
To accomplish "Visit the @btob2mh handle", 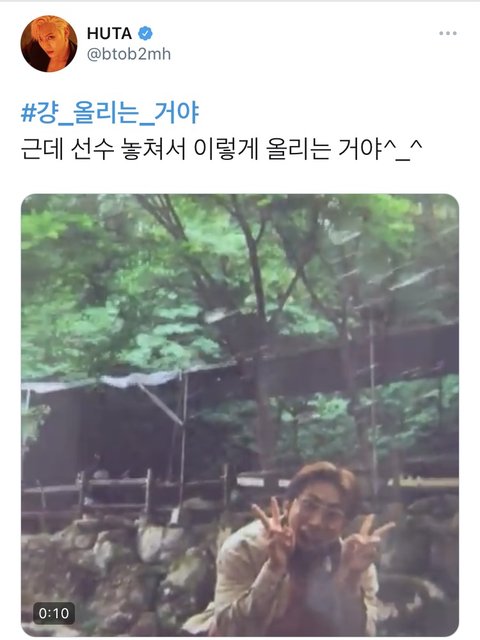I will (x=129, y=54).
